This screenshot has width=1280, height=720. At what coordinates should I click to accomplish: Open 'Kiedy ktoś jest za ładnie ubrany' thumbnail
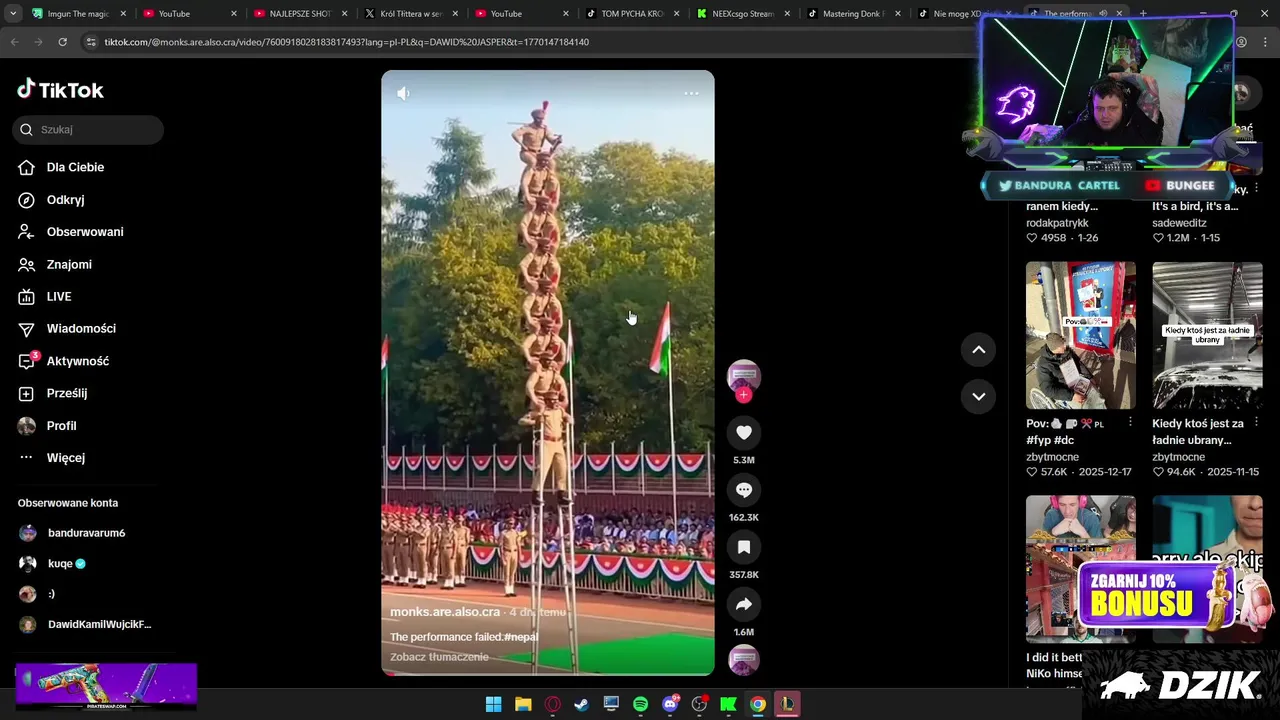pos(1207,335)
